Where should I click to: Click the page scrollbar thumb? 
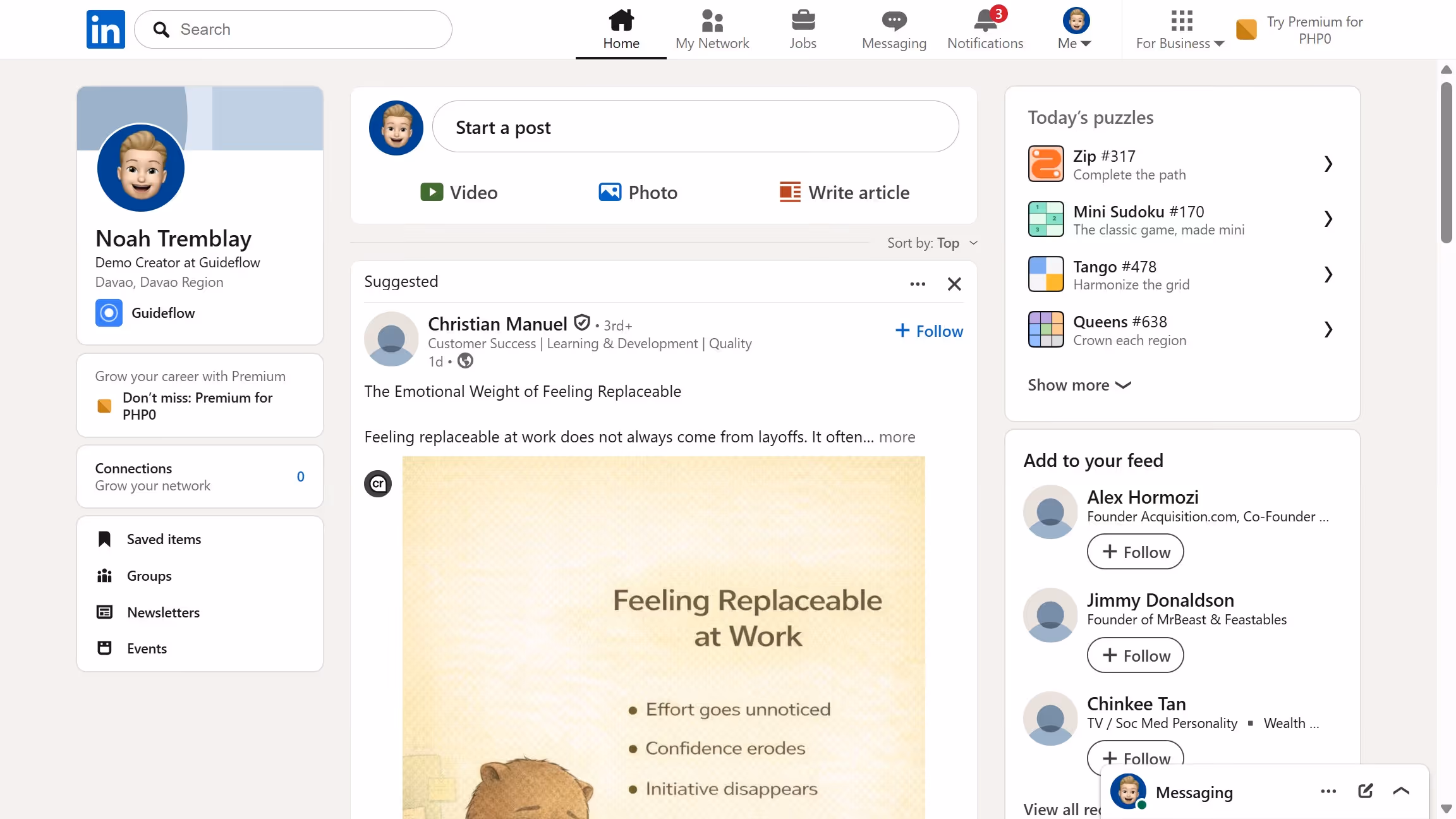point(1447,162)
